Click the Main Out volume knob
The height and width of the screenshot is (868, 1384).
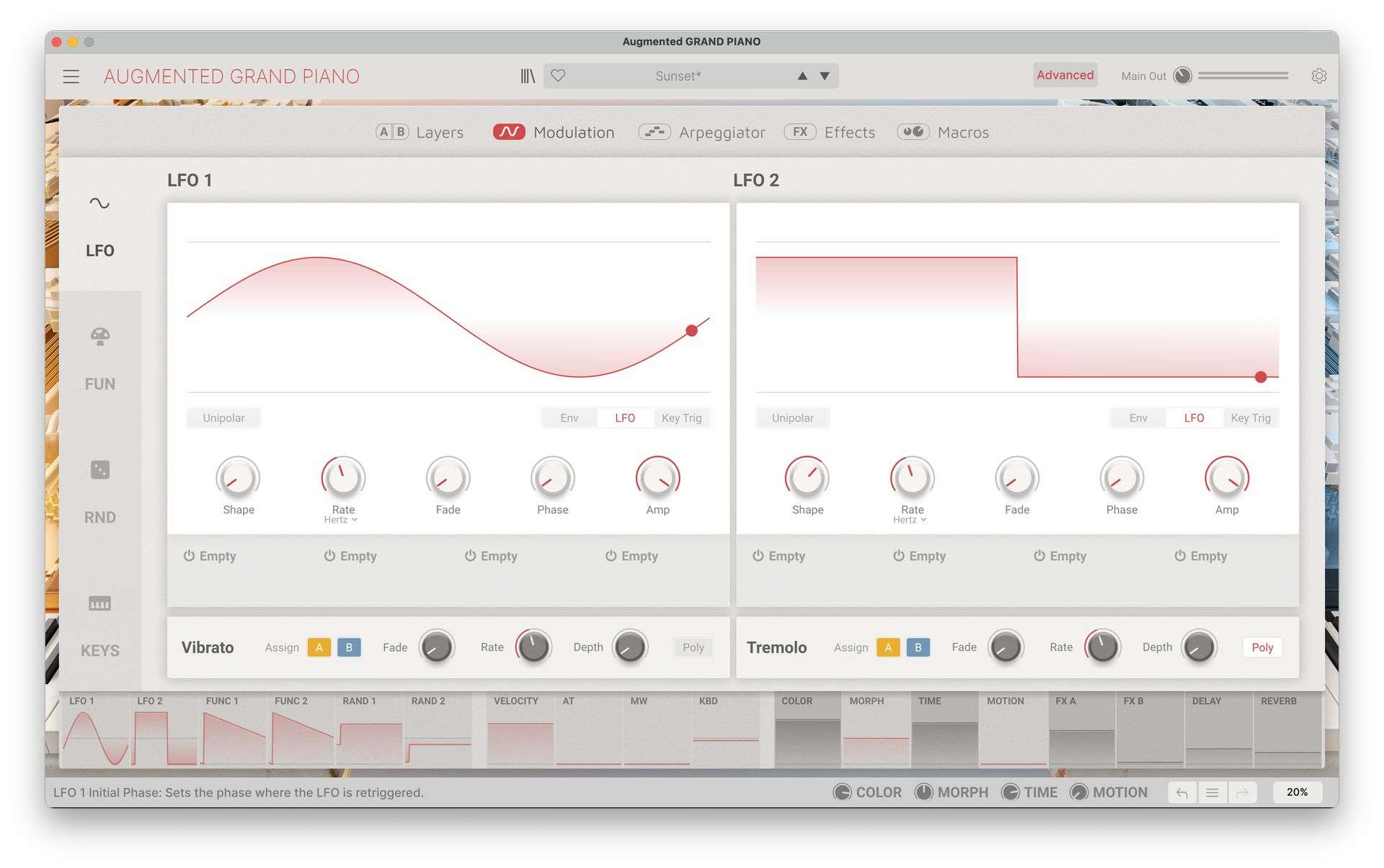1182,76
